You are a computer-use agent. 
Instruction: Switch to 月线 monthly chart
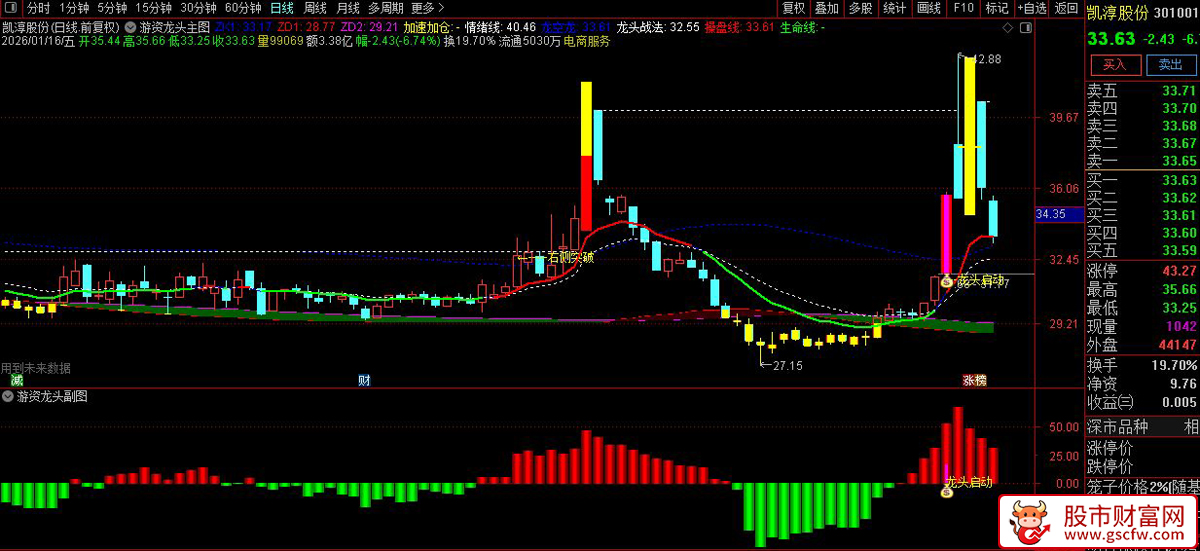347,8
